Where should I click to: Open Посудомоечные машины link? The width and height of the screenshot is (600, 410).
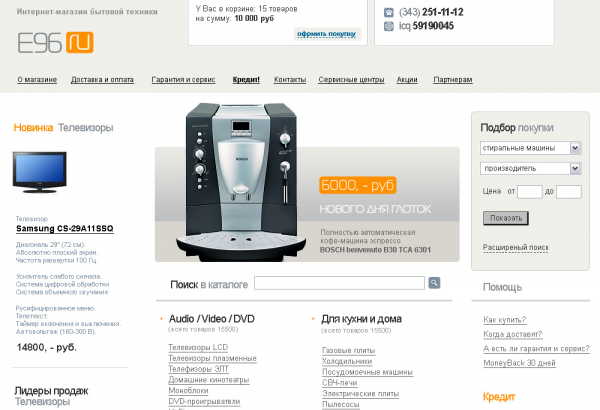click(367, 372)
